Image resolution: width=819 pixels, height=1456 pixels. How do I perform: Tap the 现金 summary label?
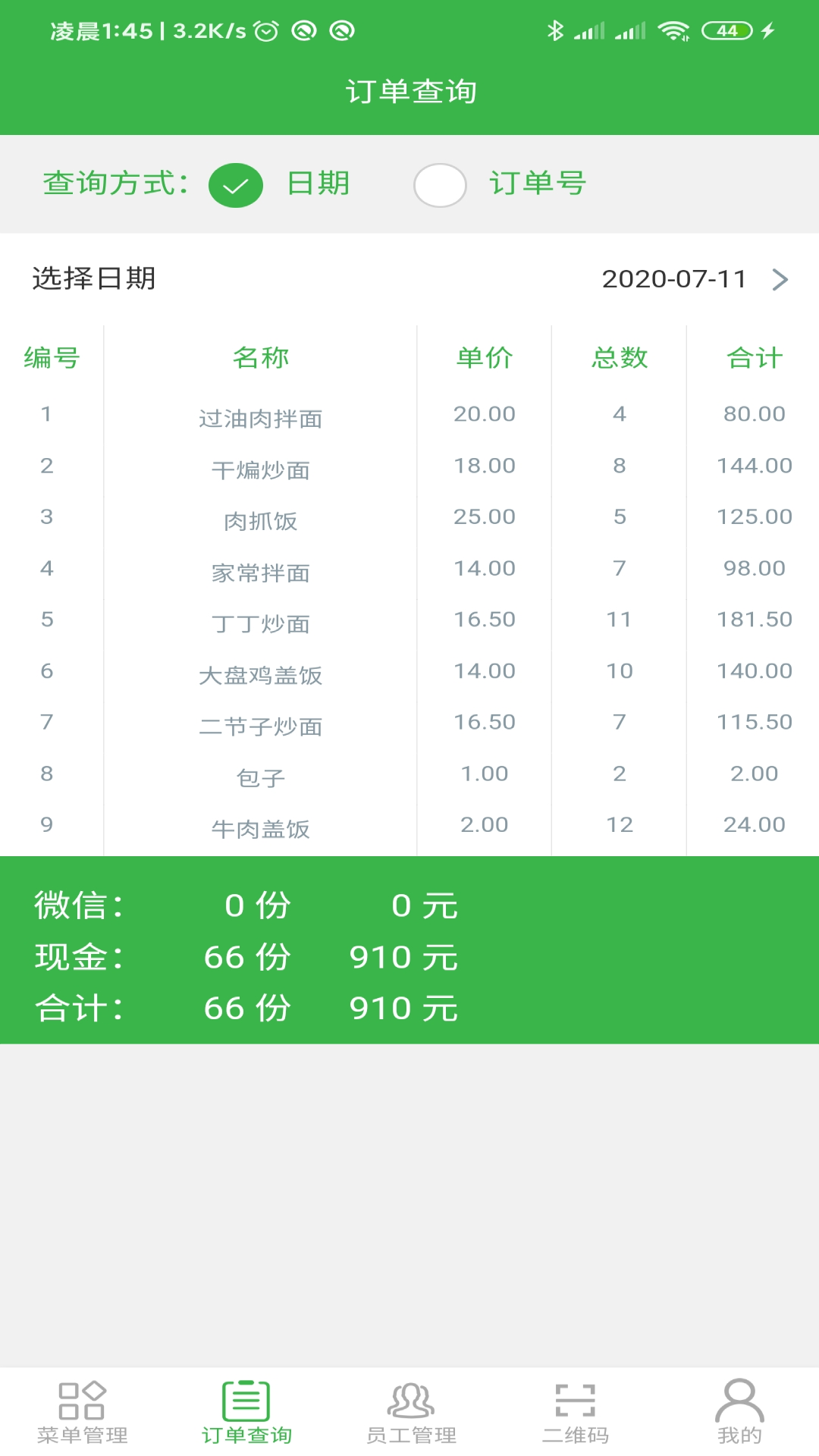[79, 956]
